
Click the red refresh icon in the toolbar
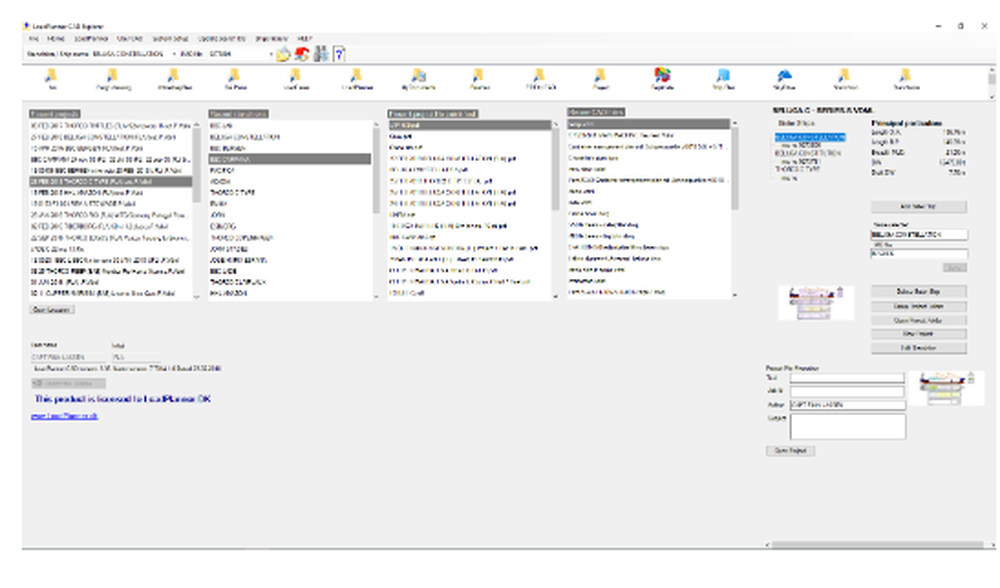pyautogui.click(x=302, y=54)
